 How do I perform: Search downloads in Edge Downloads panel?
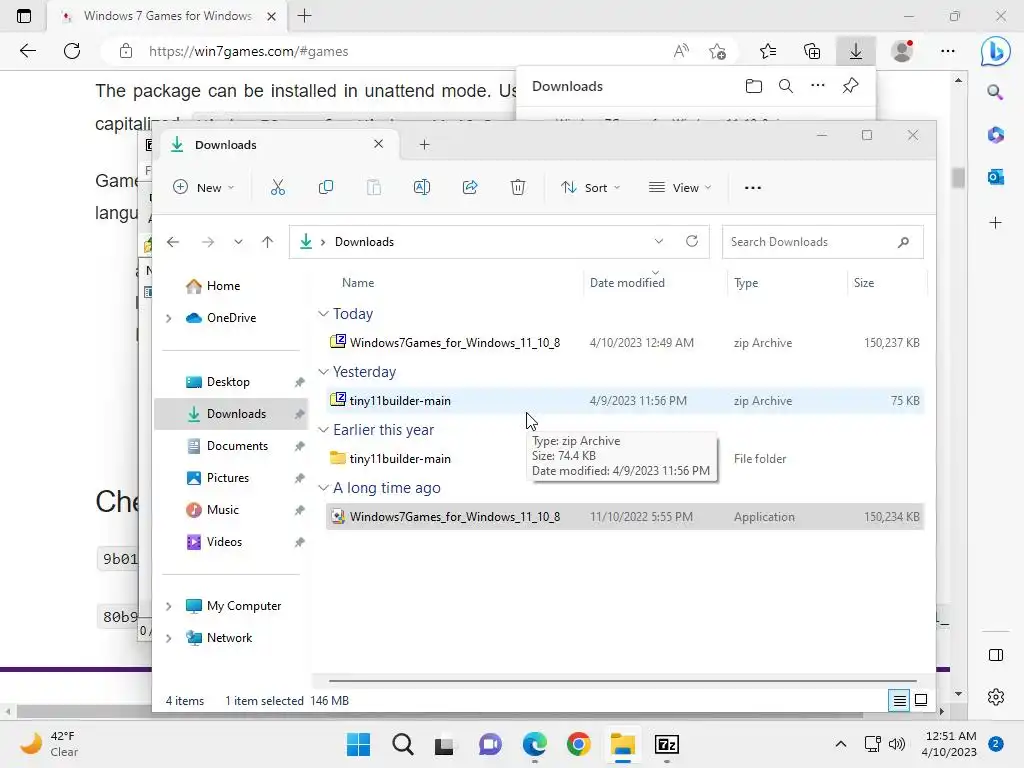[786, 86]
